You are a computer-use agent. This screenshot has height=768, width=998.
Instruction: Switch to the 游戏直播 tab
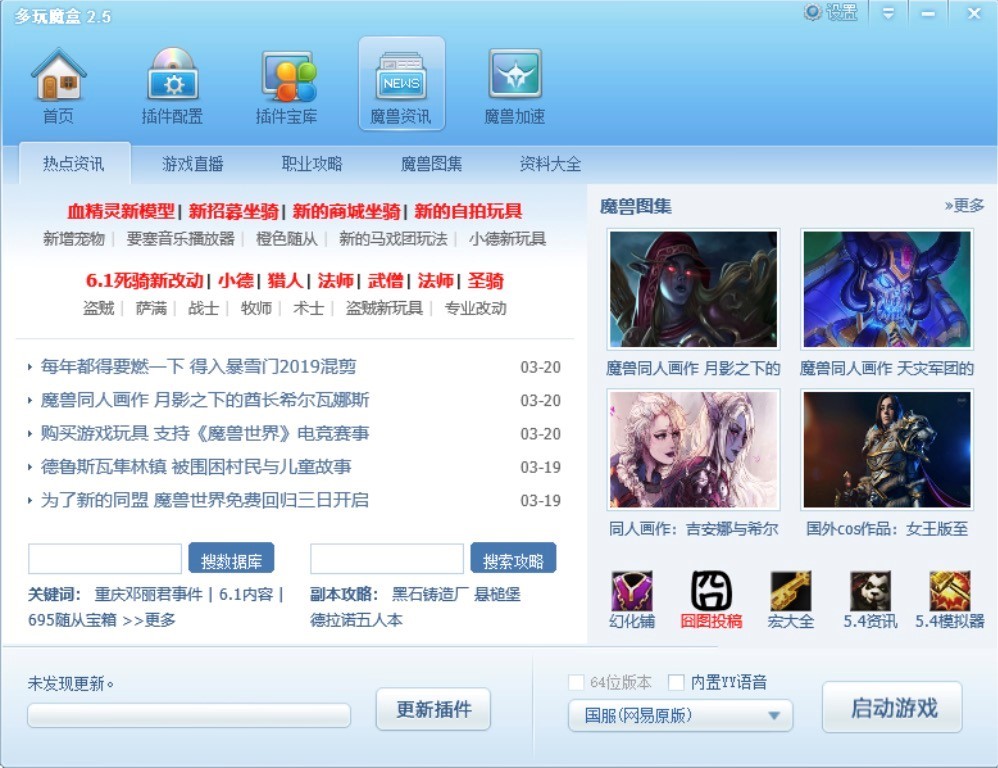[191, 163]
